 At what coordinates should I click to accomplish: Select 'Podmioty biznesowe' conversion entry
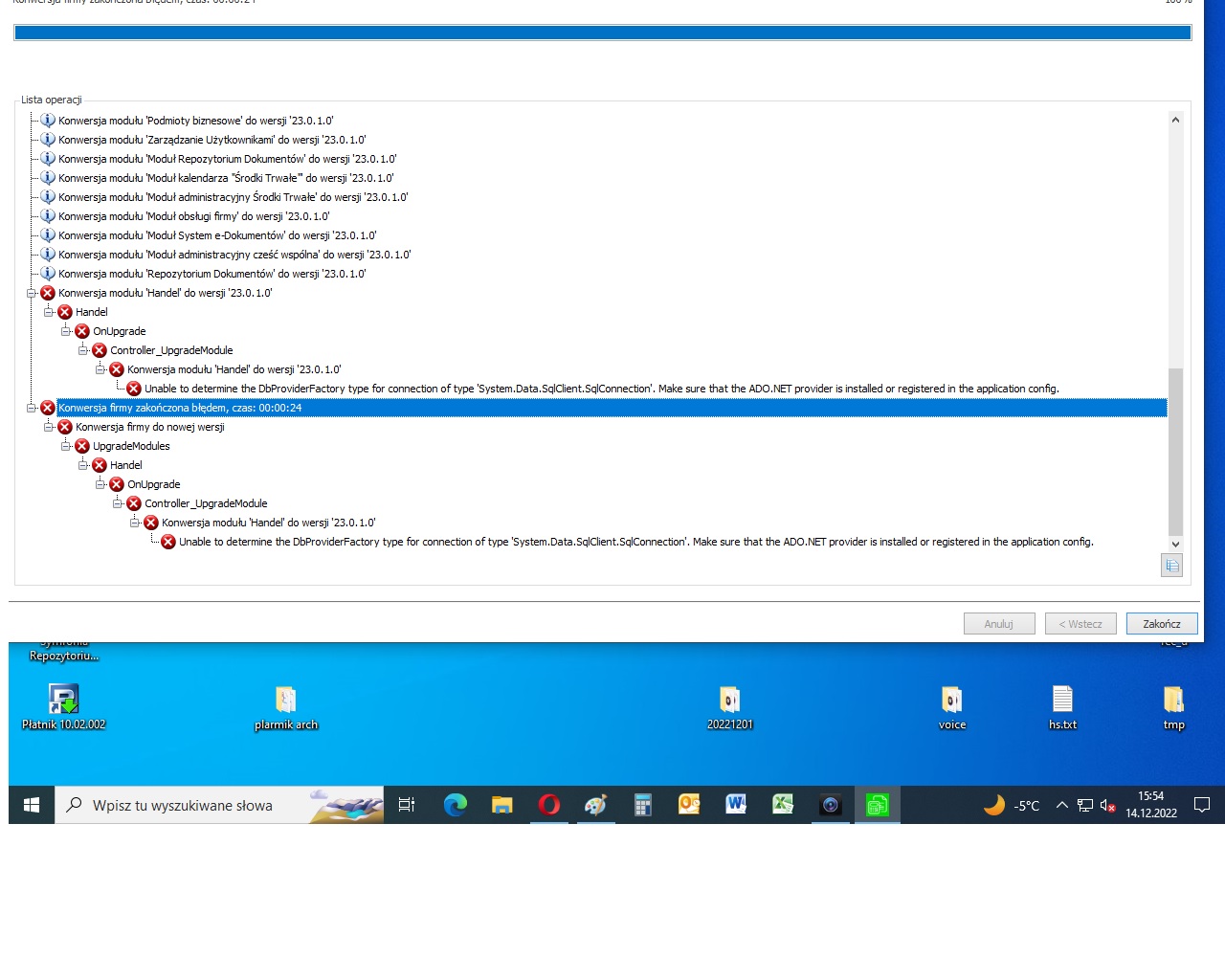coord(195,121)
